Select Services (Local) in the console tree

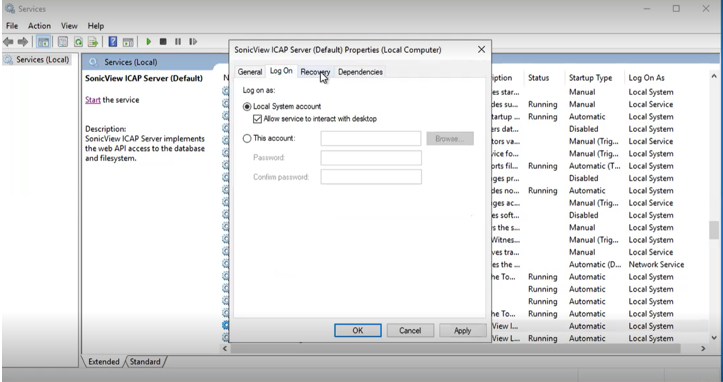click(42, 60)
